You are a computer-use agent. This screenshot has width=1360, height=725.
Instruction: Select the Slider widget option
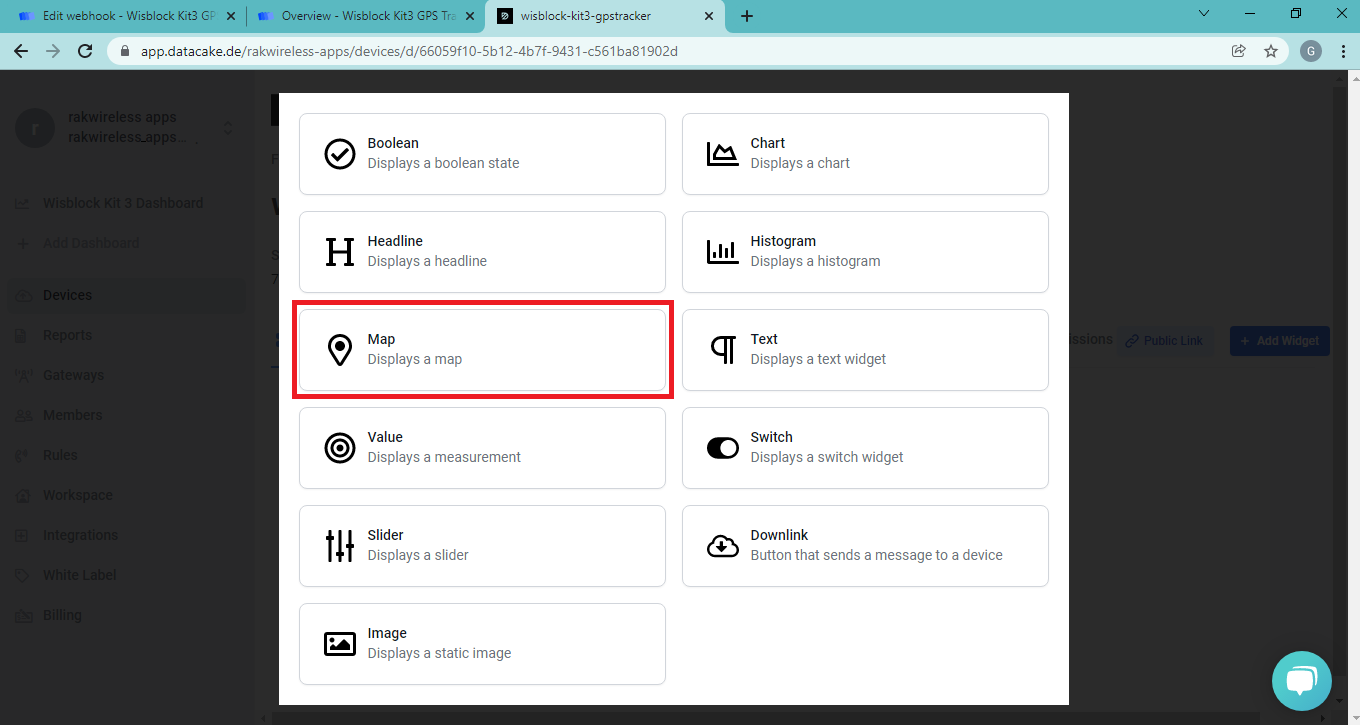tap(482, 546)
